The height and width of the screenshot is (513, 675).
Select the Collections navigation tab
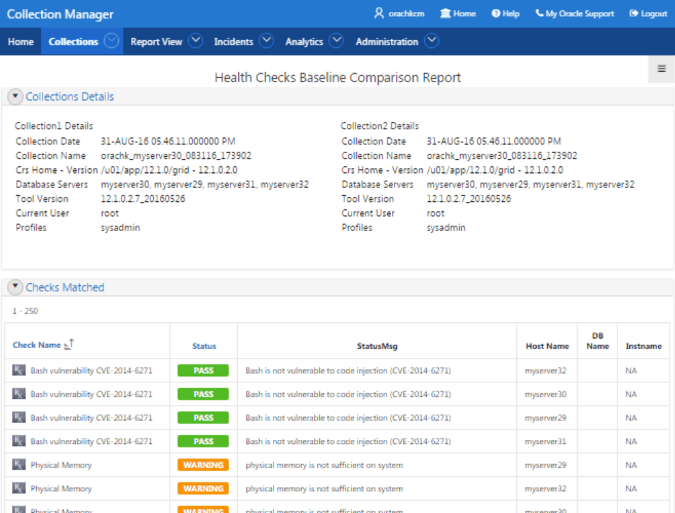[73, 42]
